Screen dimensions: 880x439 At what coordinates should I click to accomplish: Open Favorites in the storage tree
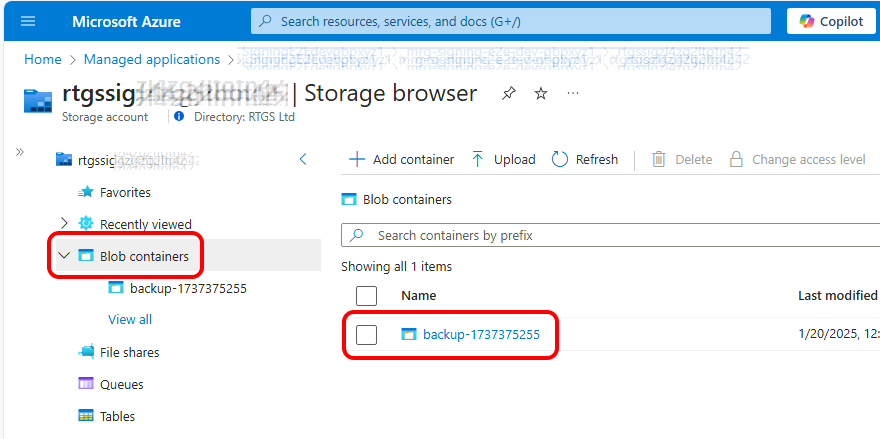[x=125, y=192]
